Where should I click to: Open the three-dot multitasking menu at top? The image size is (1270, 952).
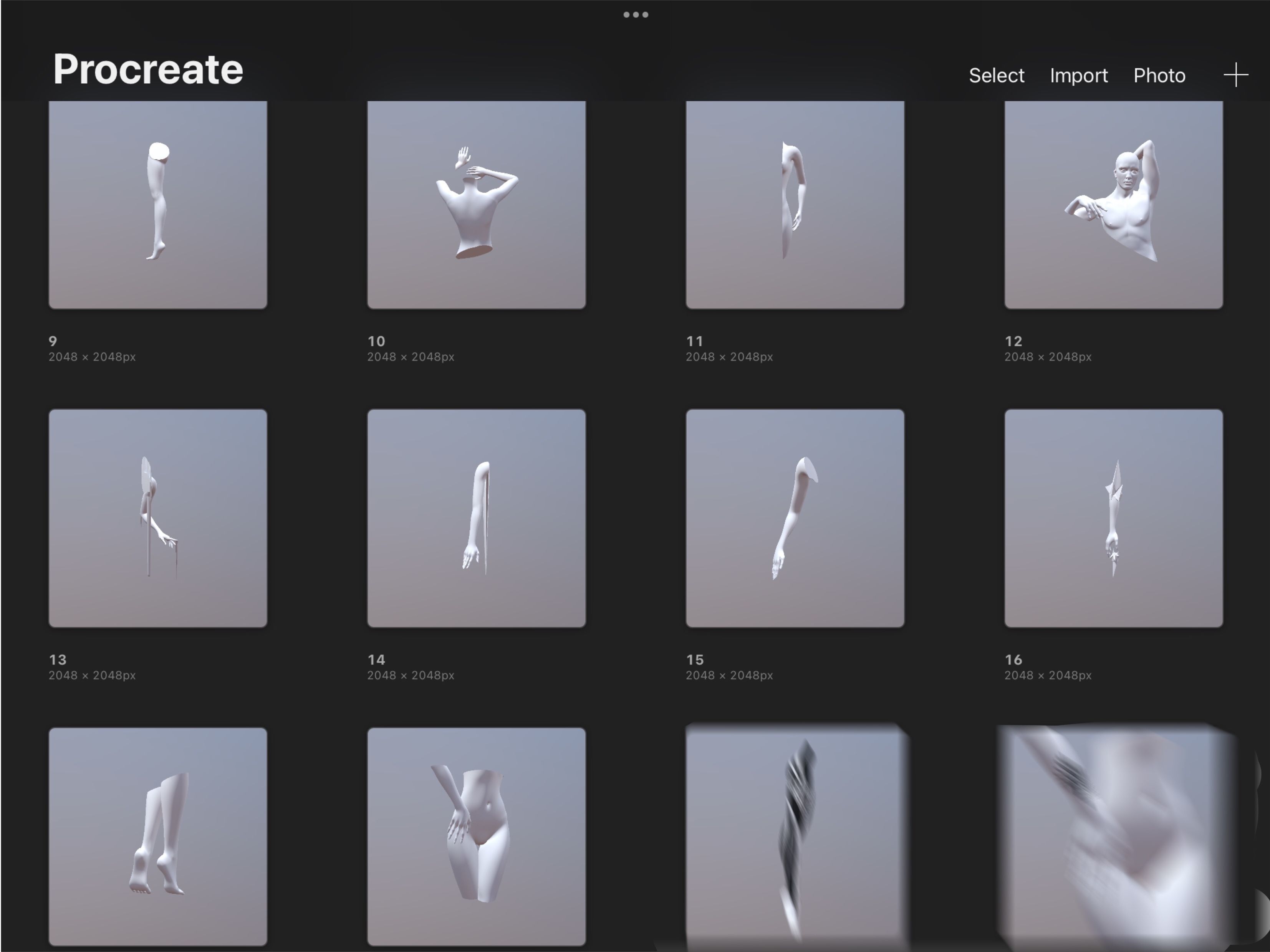click(x=636, y=15)
